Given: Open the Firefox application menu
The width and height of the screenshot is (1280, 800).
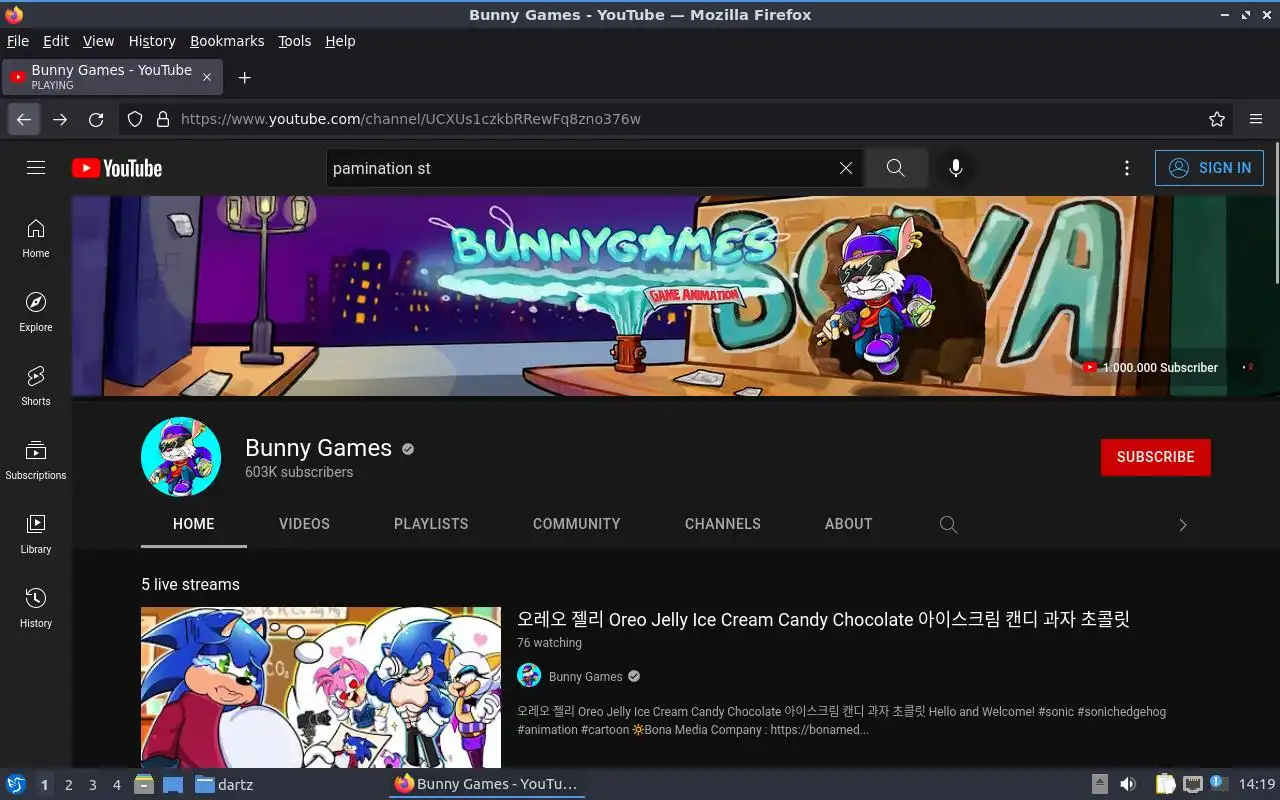Looking at the screenshot, I should click(x=1256, y=119).
